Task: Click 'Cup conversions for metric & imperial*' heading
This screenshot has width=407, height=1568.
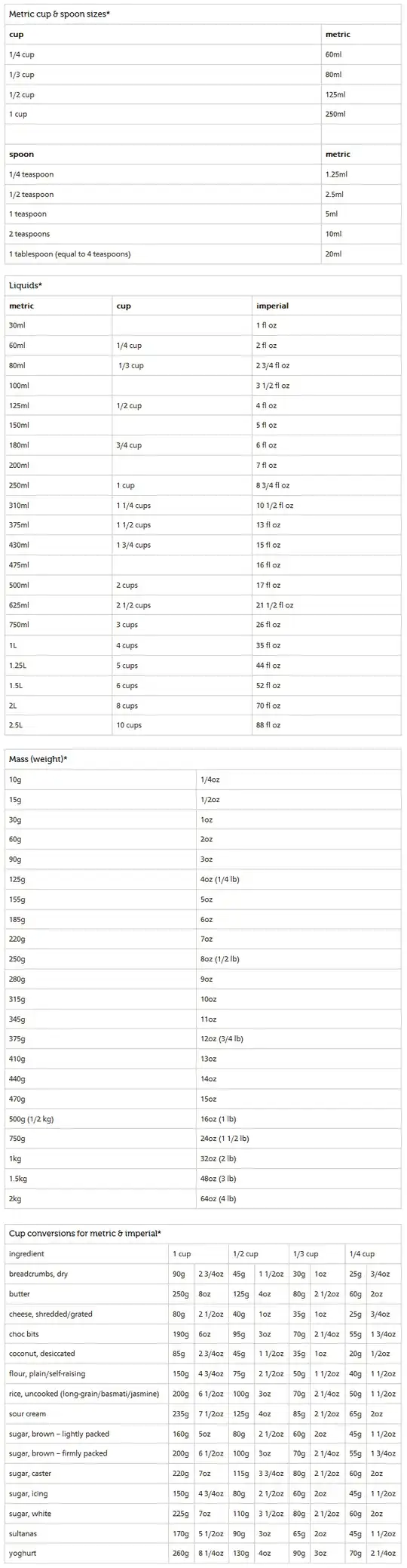Action: pos(84,1234)
